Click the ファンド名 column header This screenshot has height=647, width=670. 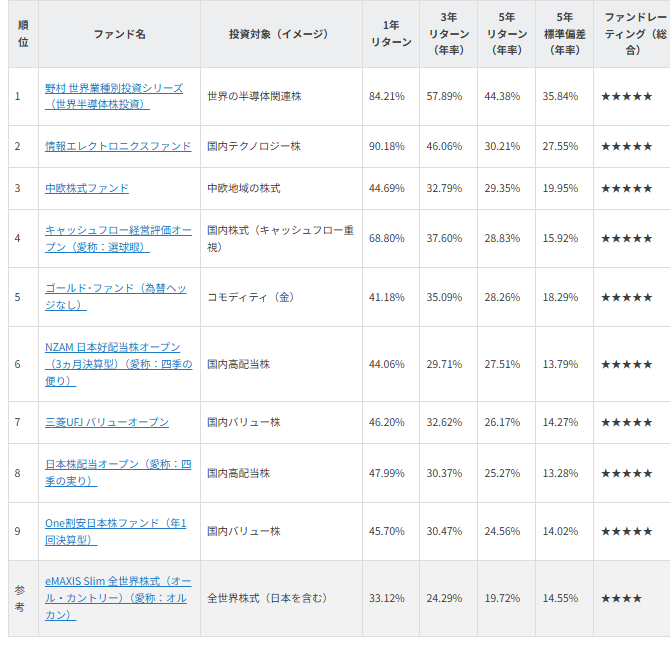click(120, 34)
